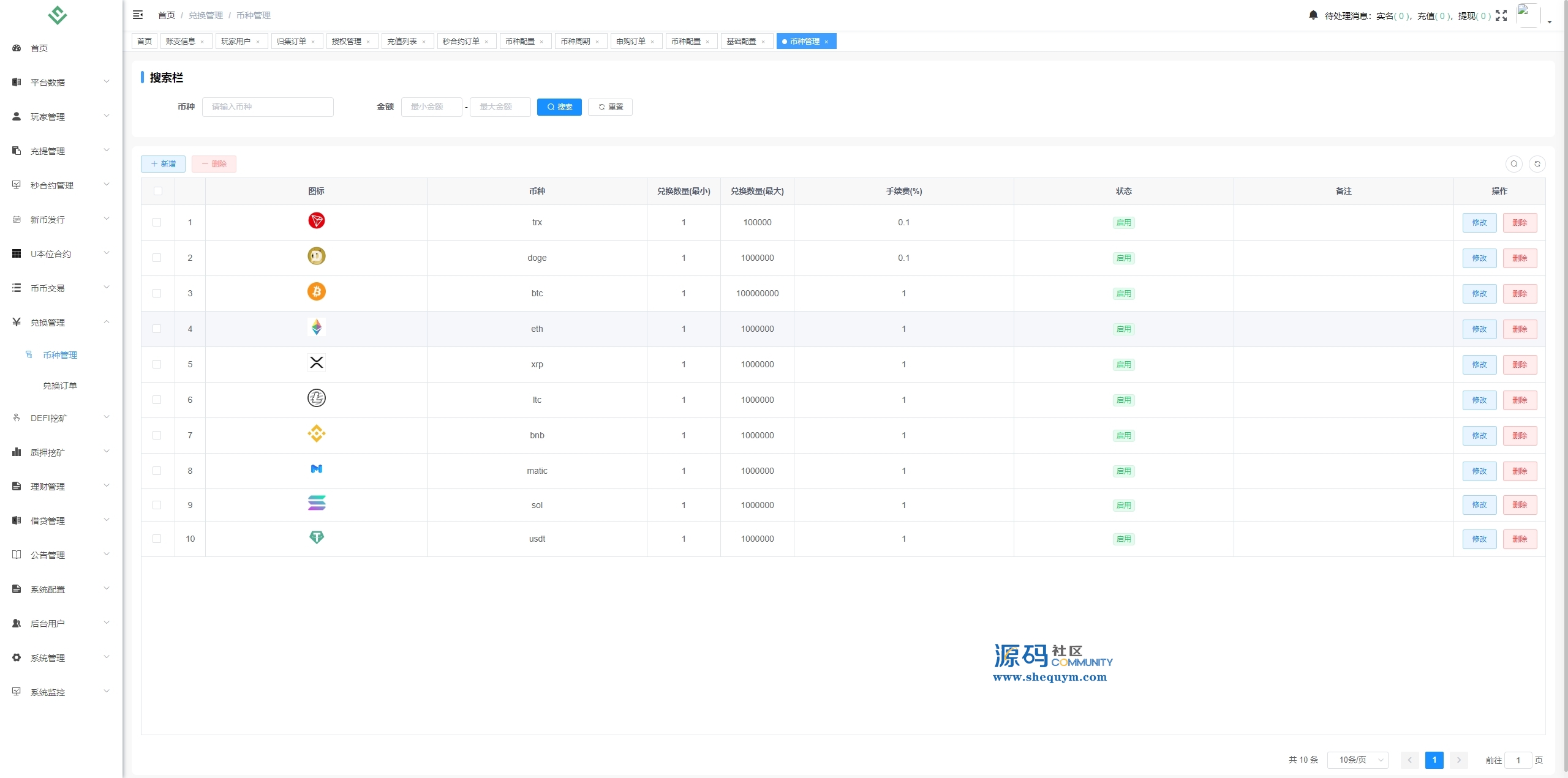Check the btc row checkbox

157,293
